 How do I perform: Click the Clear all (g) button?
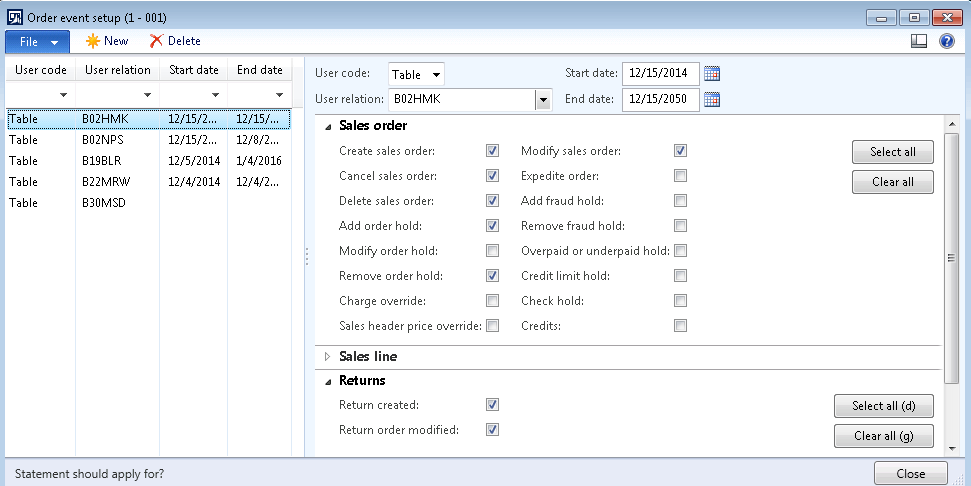point(883,436)
